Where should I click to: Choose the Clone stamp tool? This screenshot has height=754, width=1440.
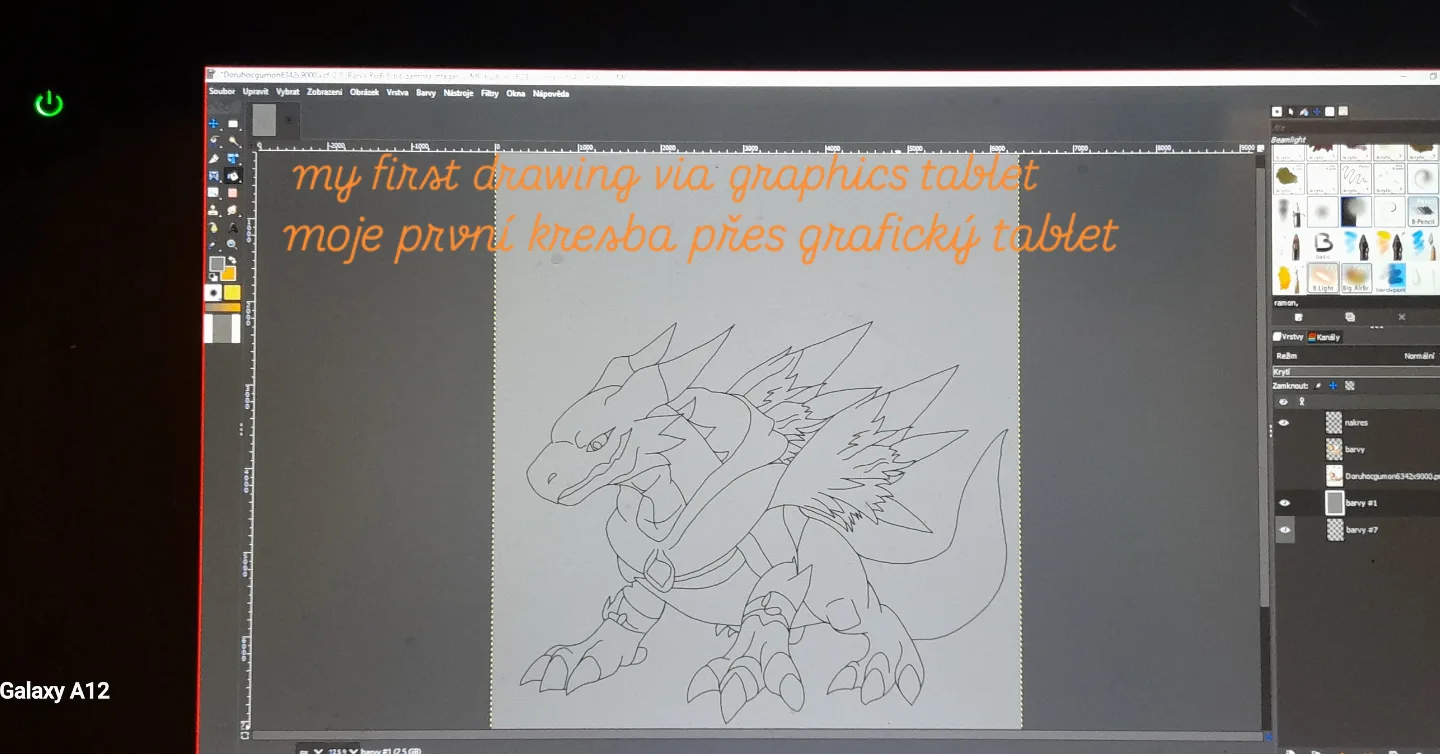click(x=214, y=210)
